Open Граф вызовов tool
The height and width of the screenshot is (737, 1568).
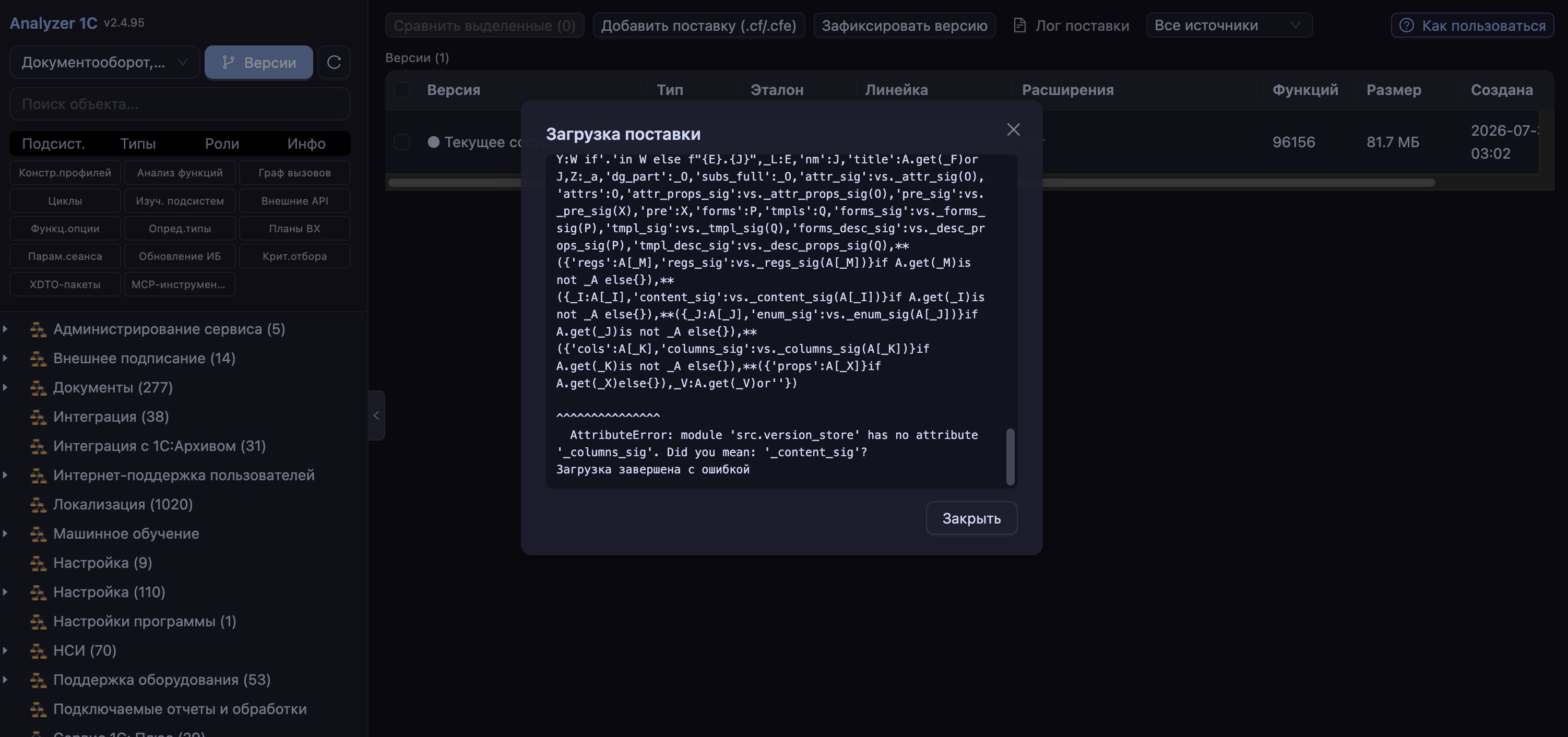294,173
